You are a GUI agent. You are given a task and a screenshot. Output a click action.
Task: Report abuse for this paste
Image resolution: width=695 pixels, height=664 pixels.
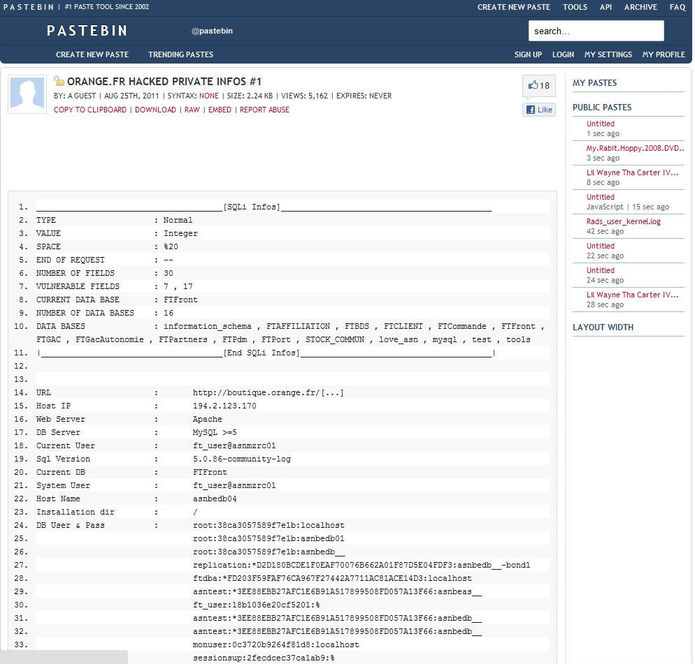264,110
